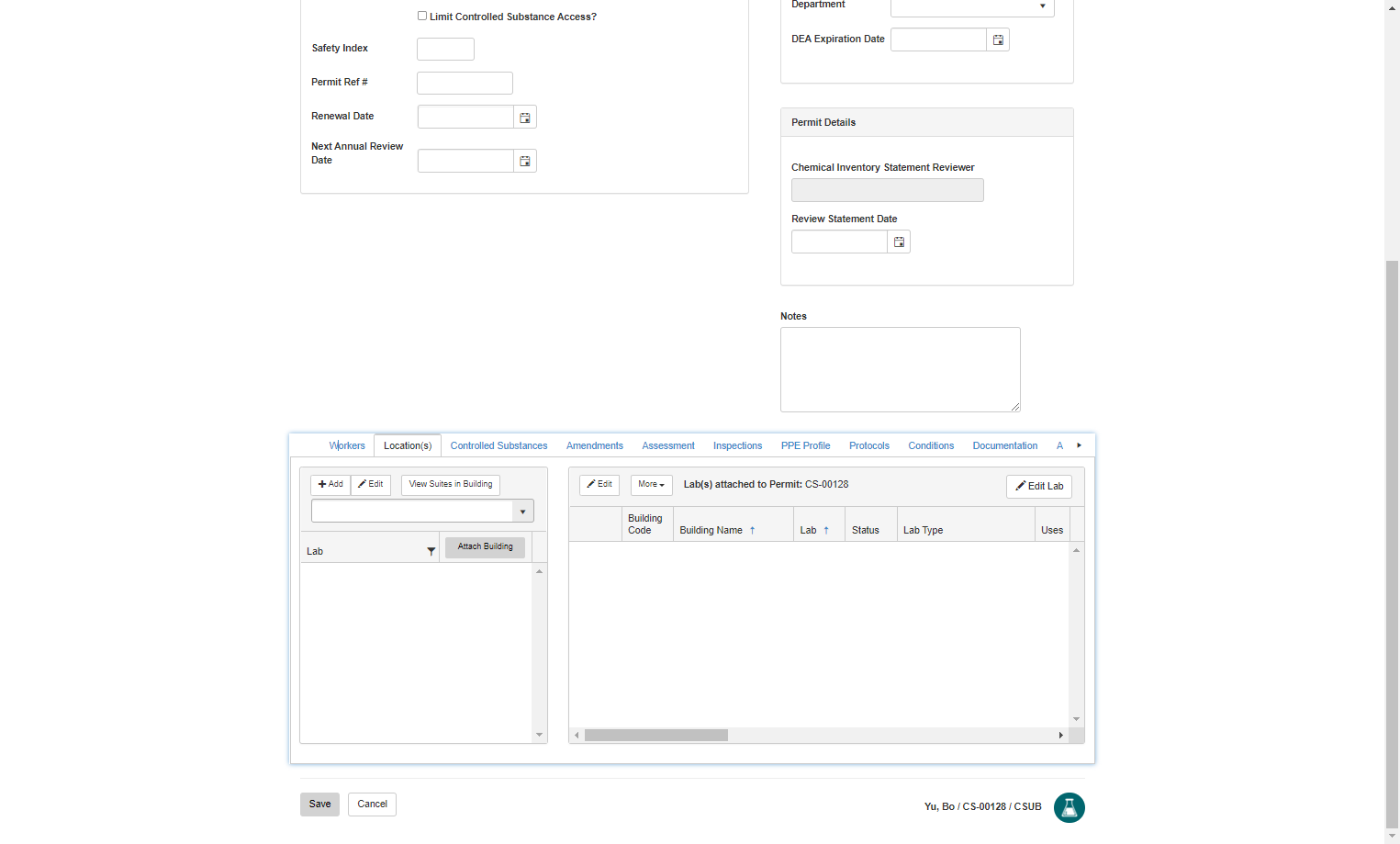The width and height of the screenshot is (1400, 844).
Task: Click the Edit Lab button
Action: 1039,487
